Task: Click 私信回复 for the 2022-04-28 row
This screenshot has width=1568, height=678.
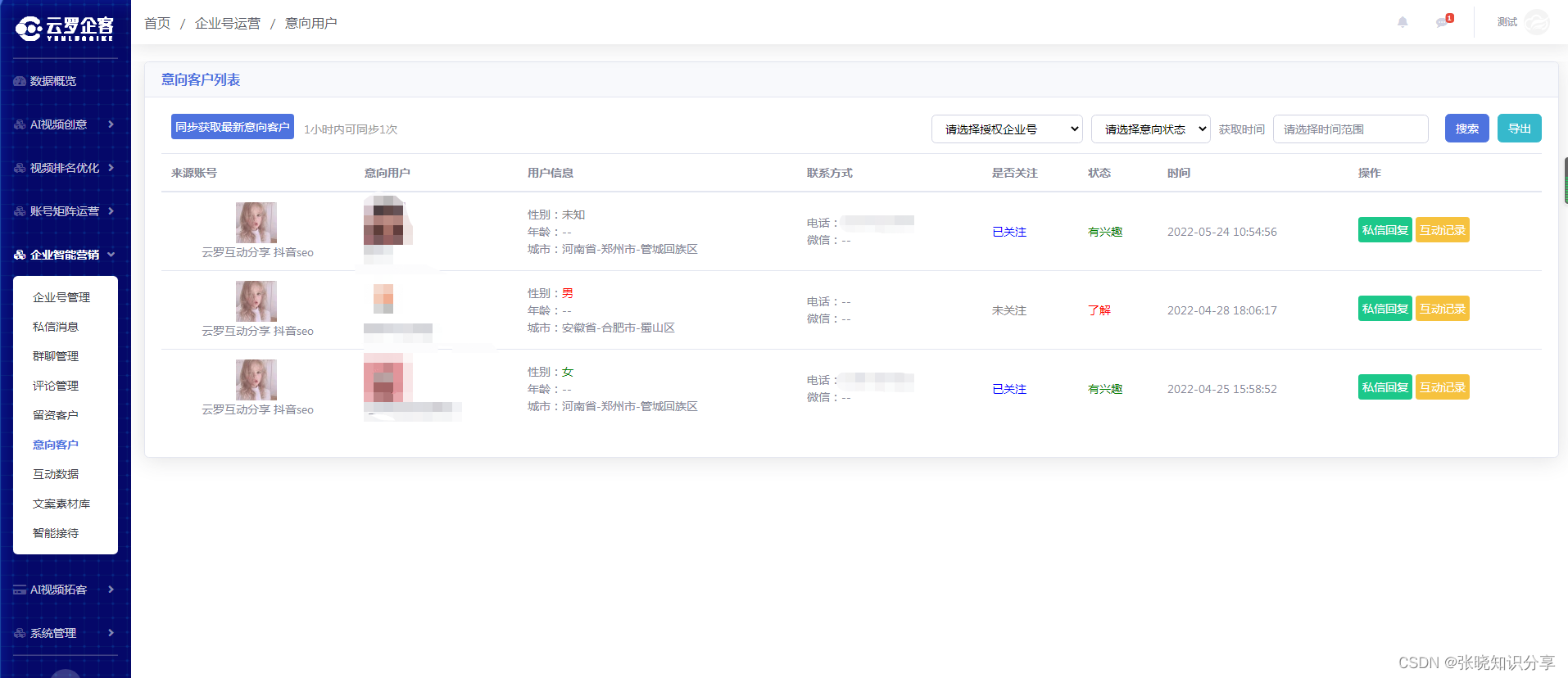Action: (1384, 309)
